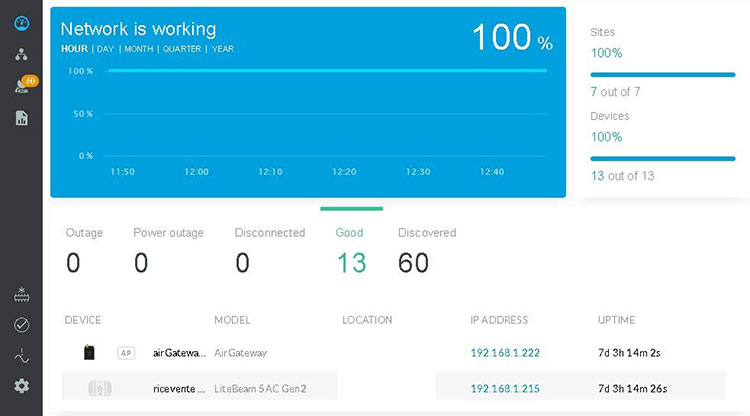This screenshot has width=750, height=416.
Task: Select the HOUR time range
Action: tap(74, 49)
